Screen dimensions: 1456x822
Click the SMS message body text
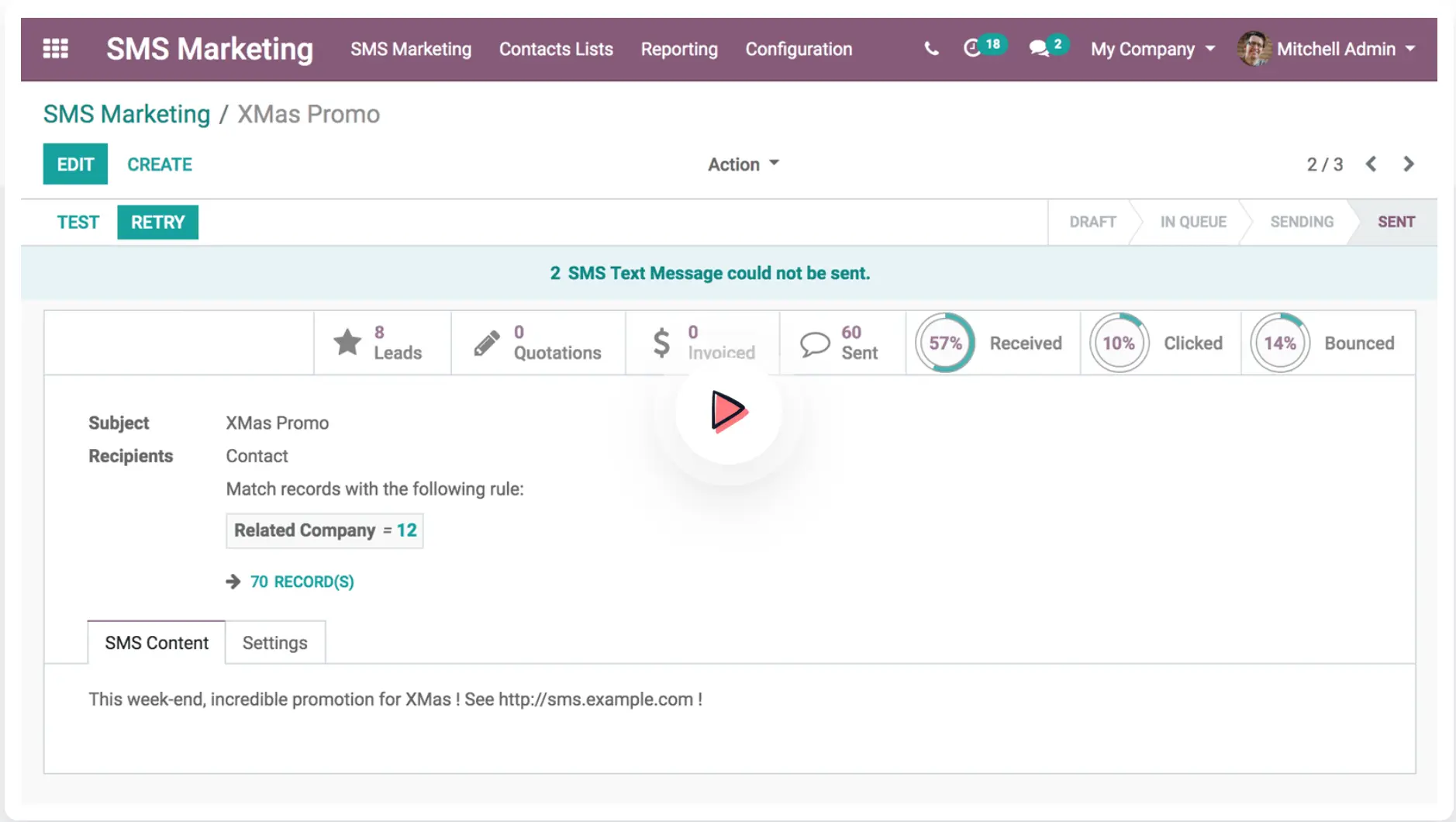[x=395, y=699]
